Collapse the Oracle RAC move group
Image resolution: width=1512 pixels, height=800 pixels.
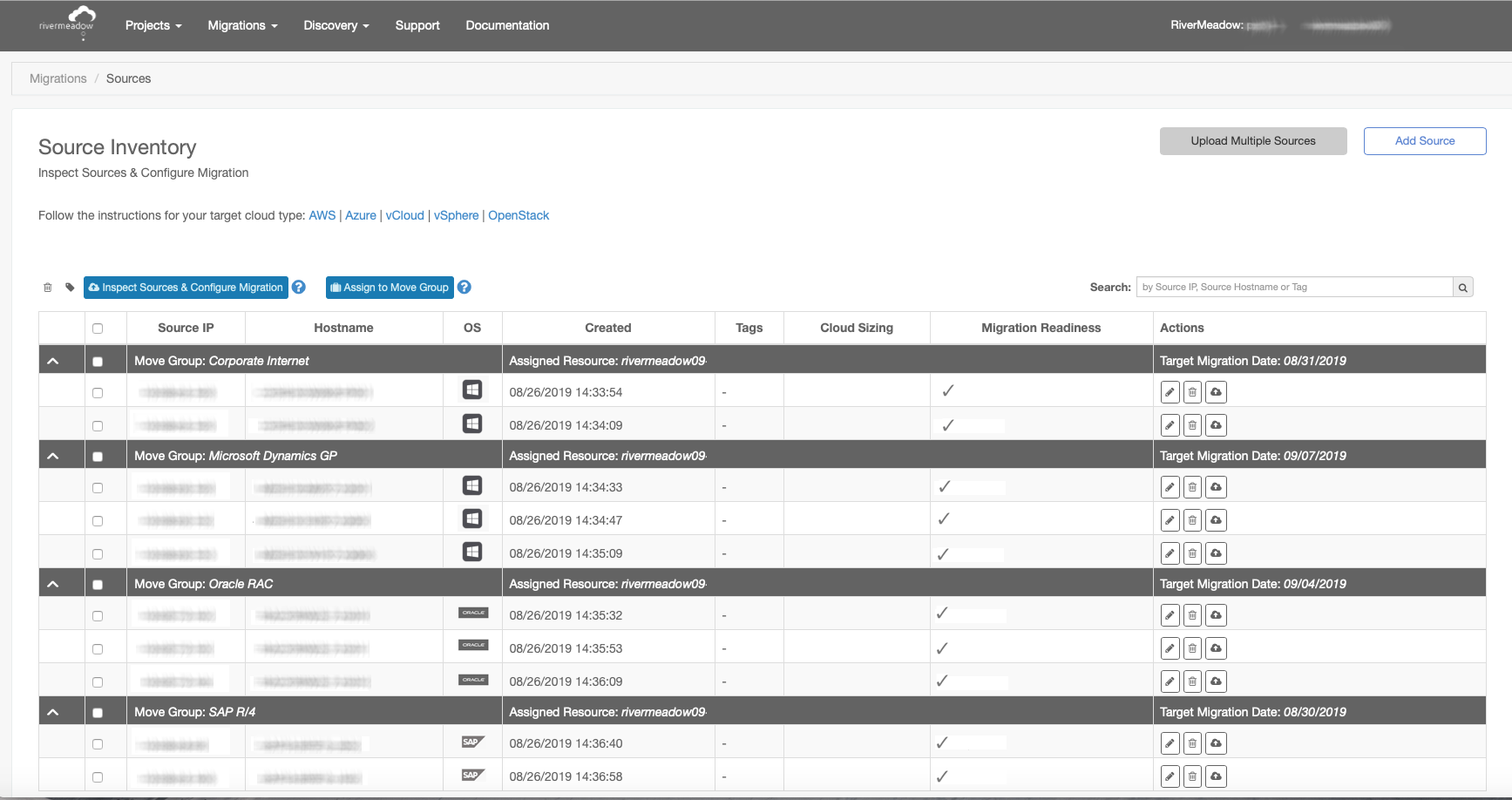point(53,584)
